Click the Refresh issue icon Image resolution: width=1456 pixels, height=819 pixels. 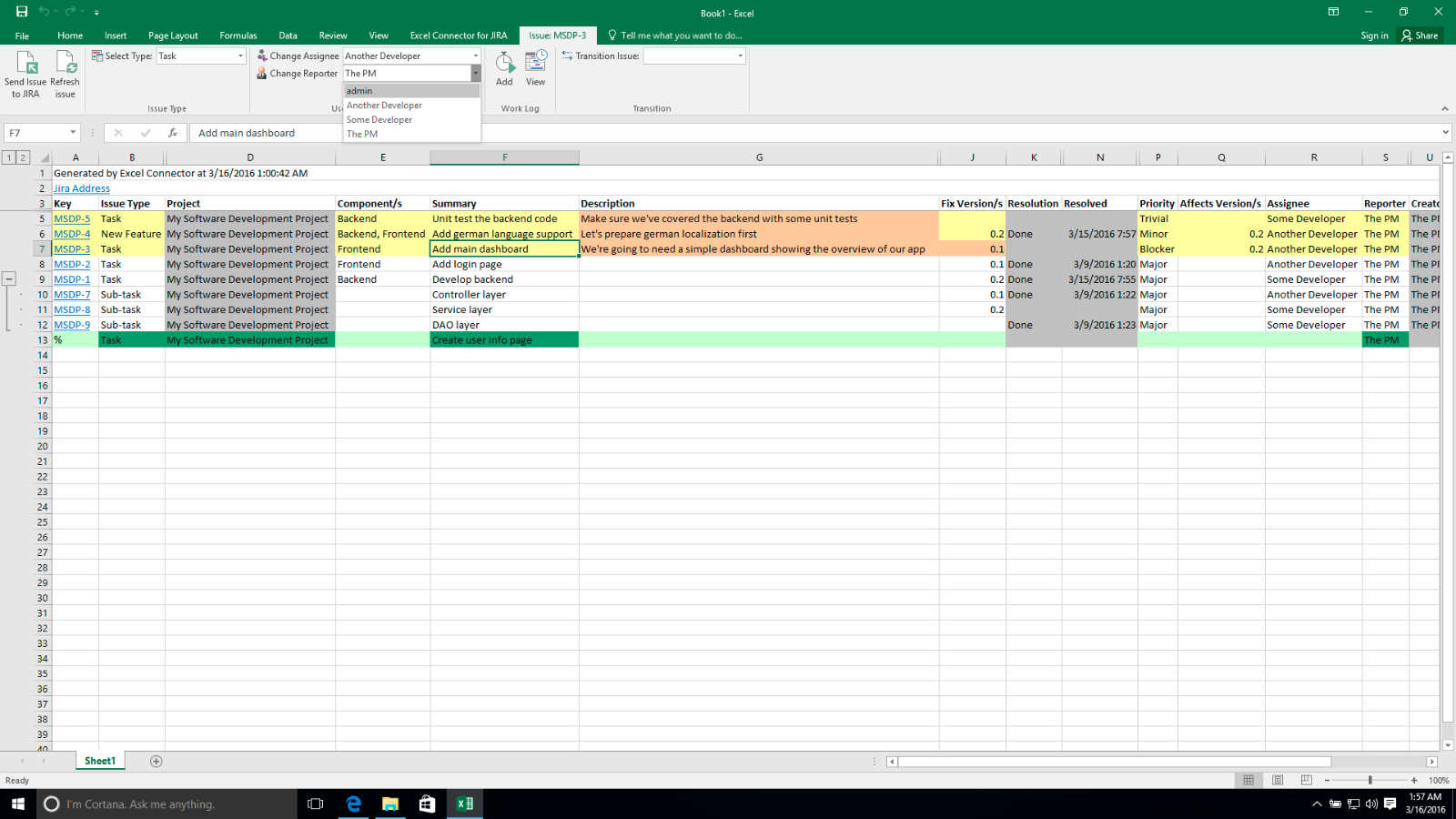click(65, 64)
